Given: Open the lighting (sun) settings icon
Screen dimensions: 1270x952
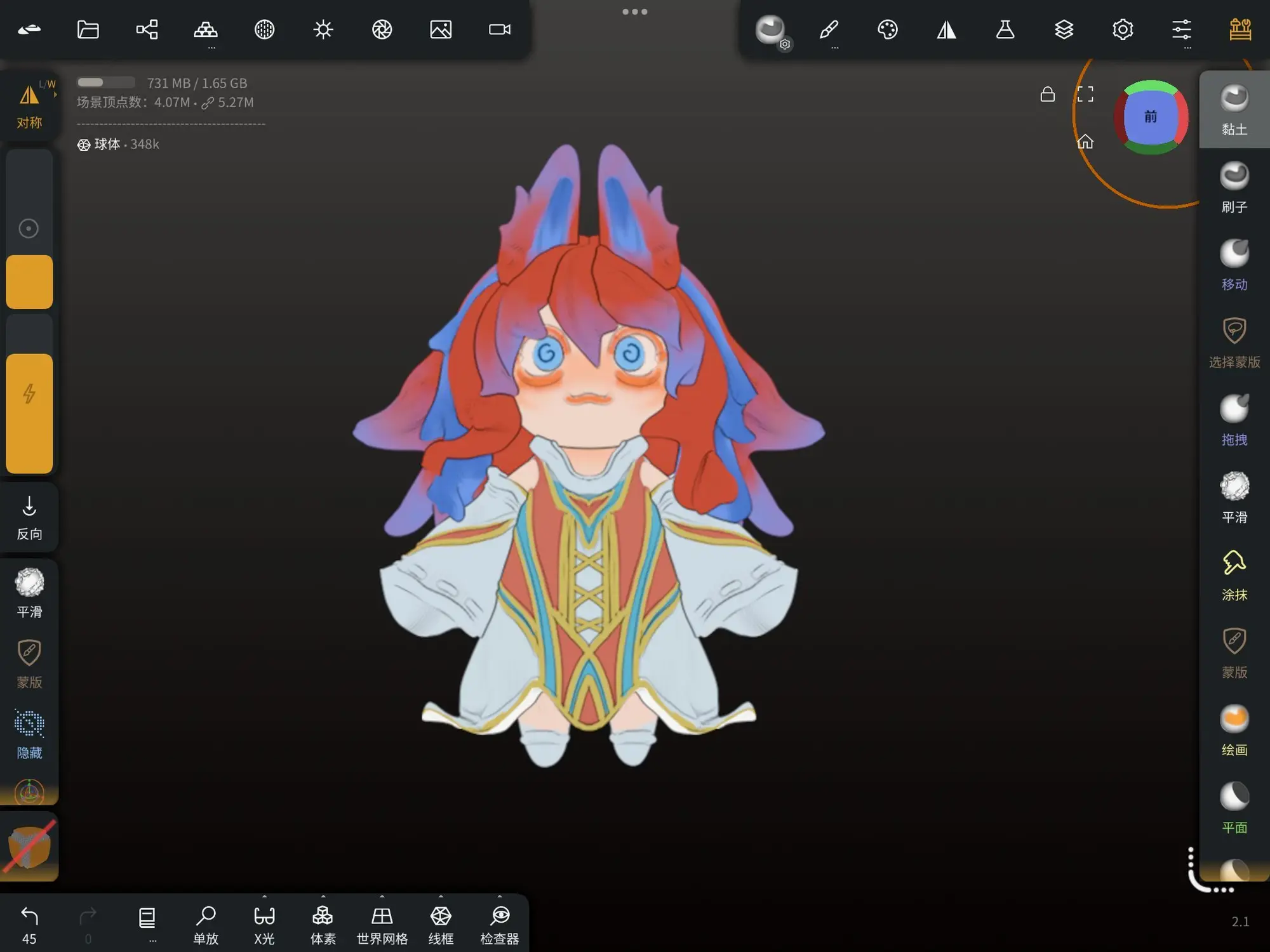Looking at the screenshot, I should (323, 29).
